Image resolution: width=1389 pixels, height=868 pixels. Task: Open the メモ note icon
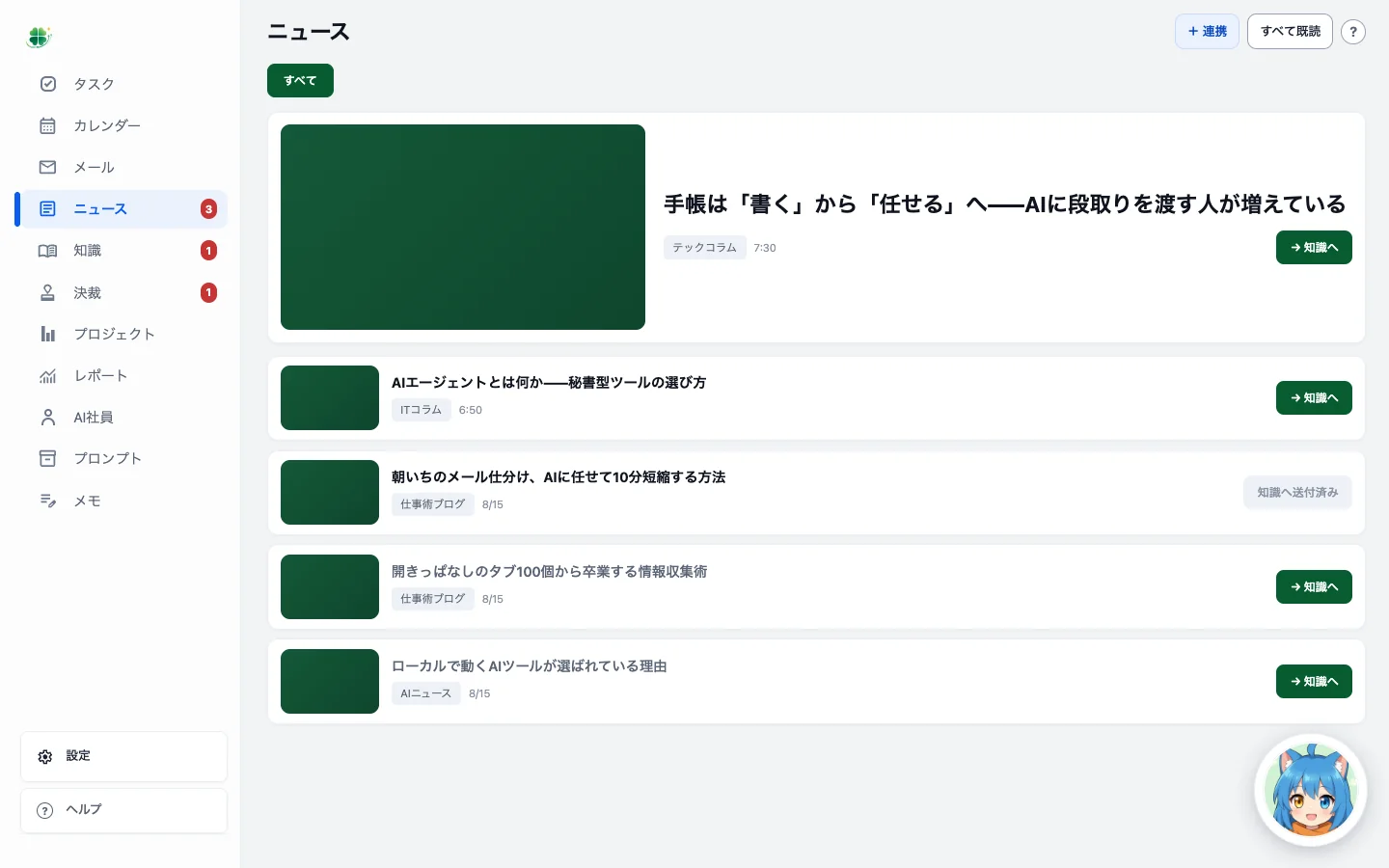coord(48,501)
